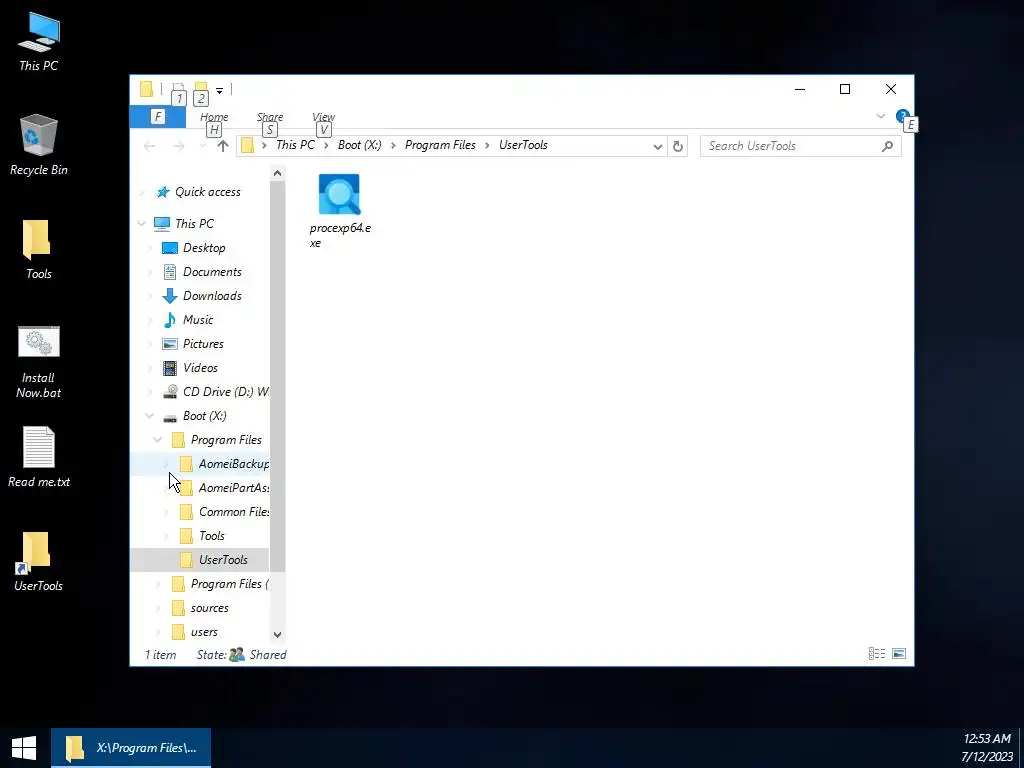Select the Recycle Bin desktop icon
Screen dimensions: 1024x768
pos(39,145)
